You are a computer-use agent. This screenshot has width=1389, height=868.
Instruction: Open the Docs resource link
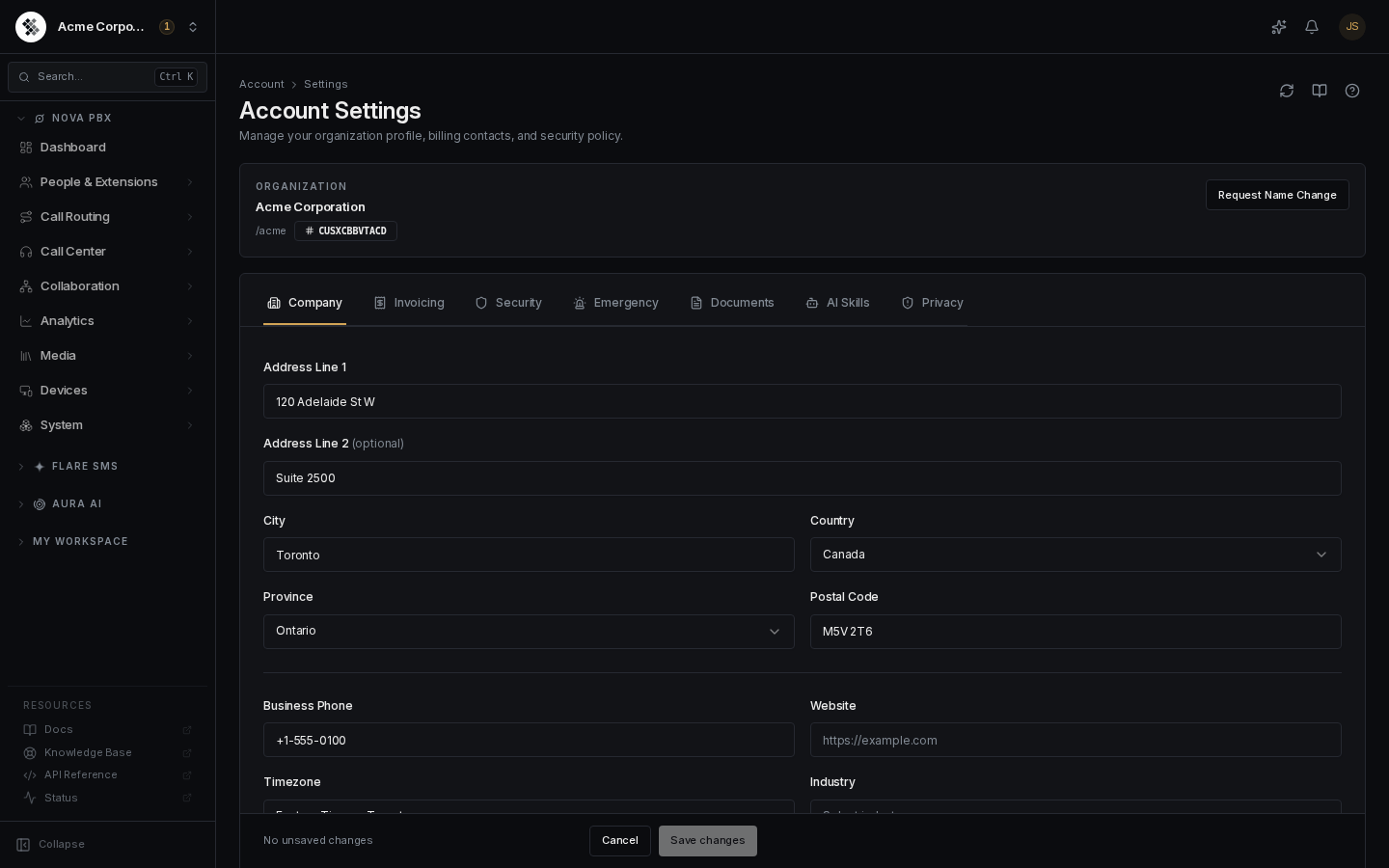pyautogui.click(x=107, y=730)
